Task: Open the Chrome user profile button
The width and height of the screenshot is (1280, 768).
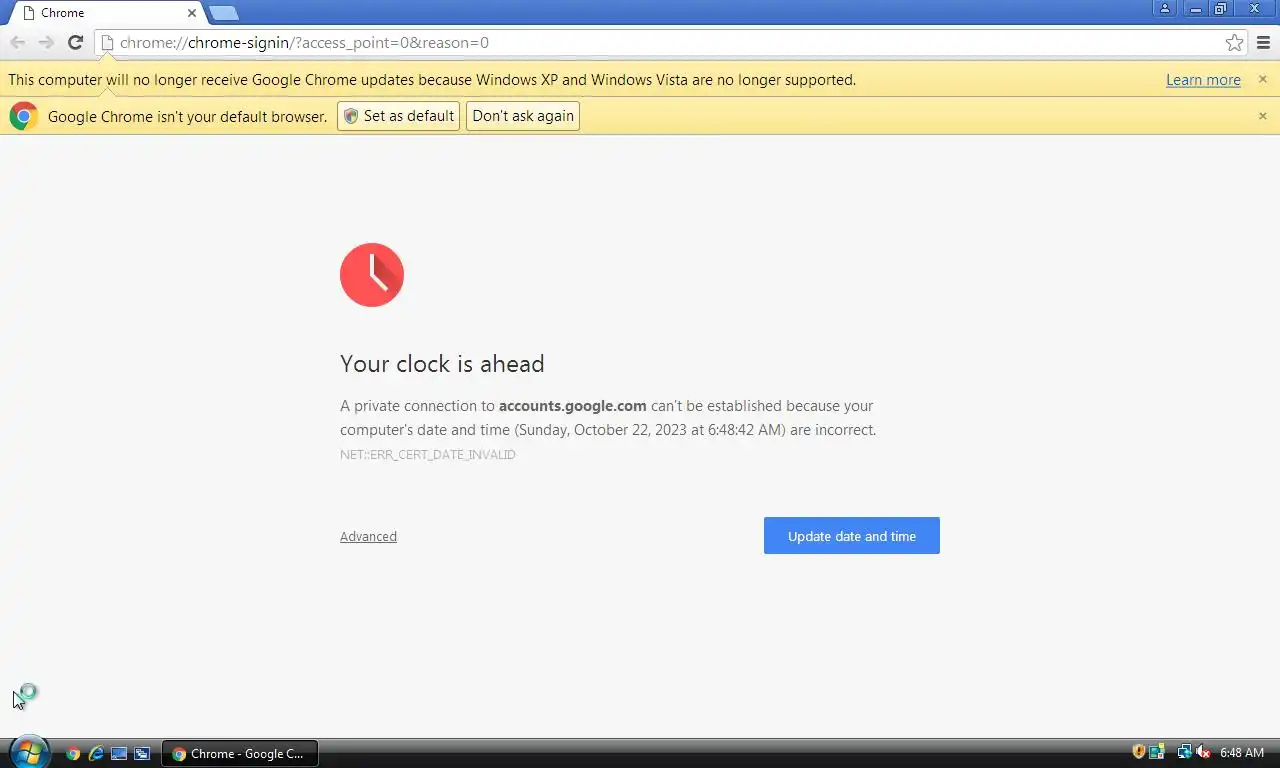Action: (1165, 8)
